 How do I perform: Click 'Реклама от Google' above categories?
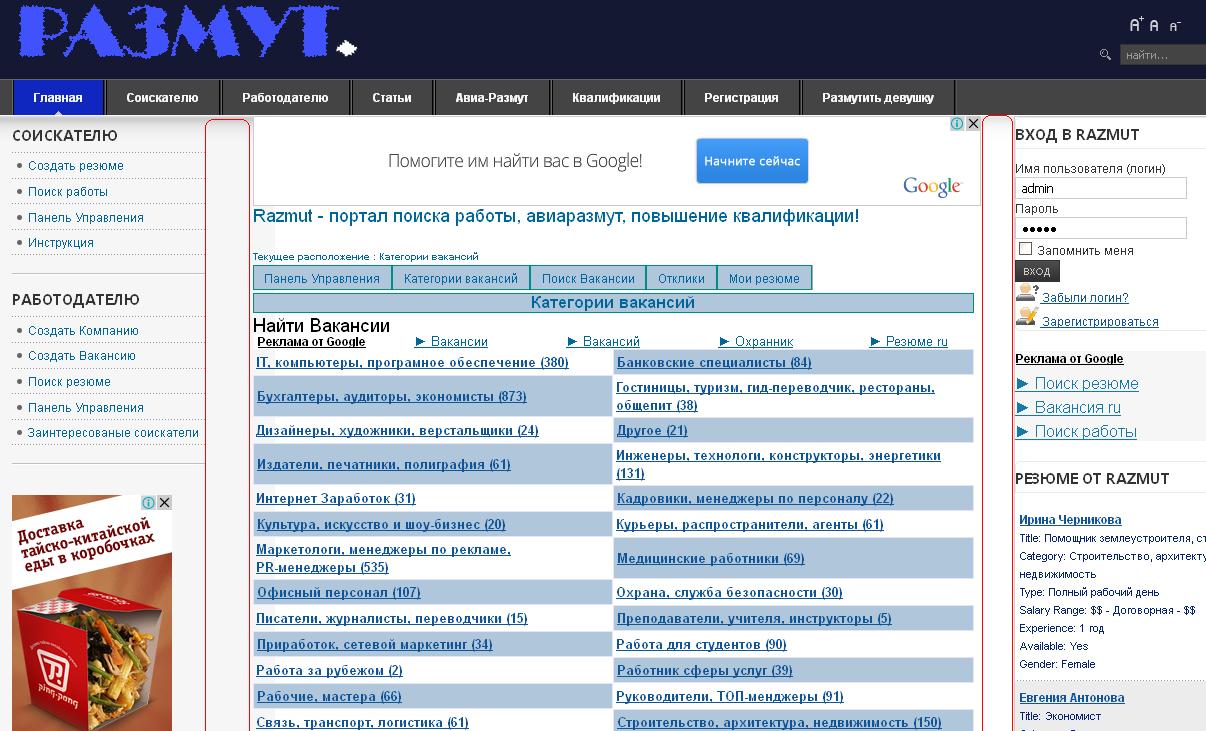311,342
